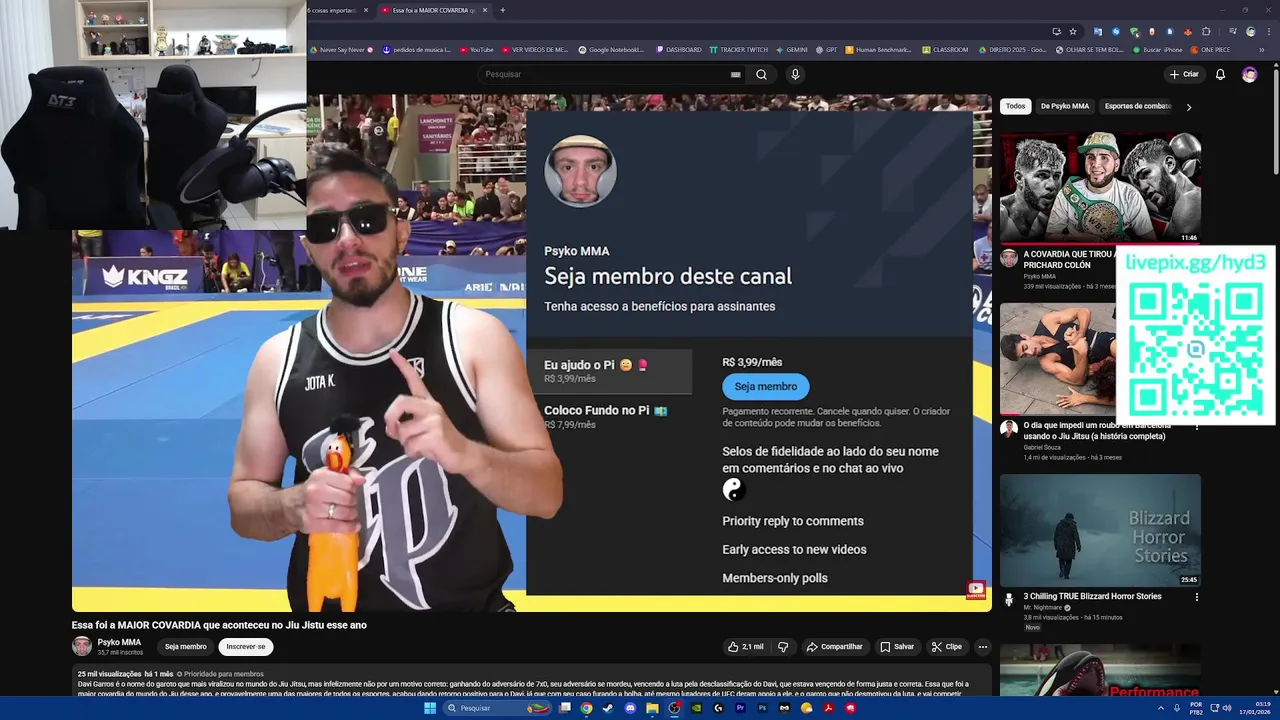Save video with the Salvar button
This screenshot has width=1280, height=720.
[x=897, y=647]
